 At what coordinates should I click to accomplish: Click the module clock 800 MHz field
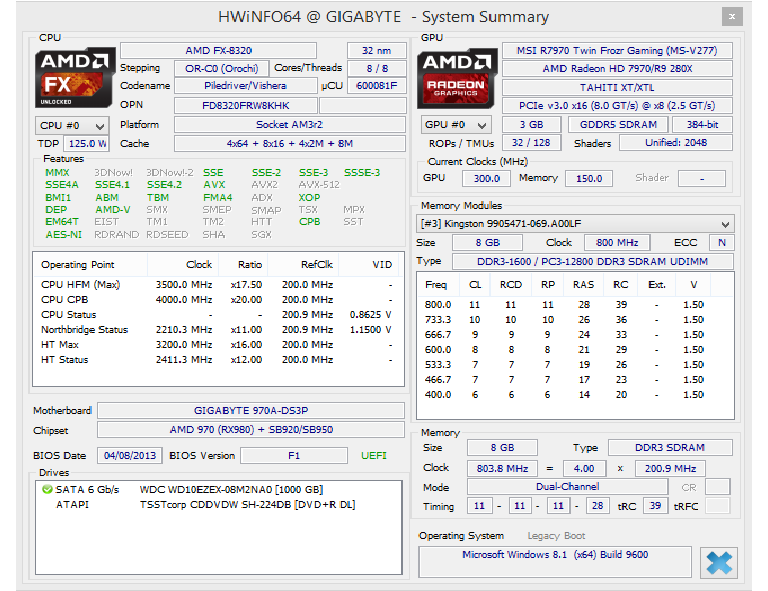click(617, 242)
